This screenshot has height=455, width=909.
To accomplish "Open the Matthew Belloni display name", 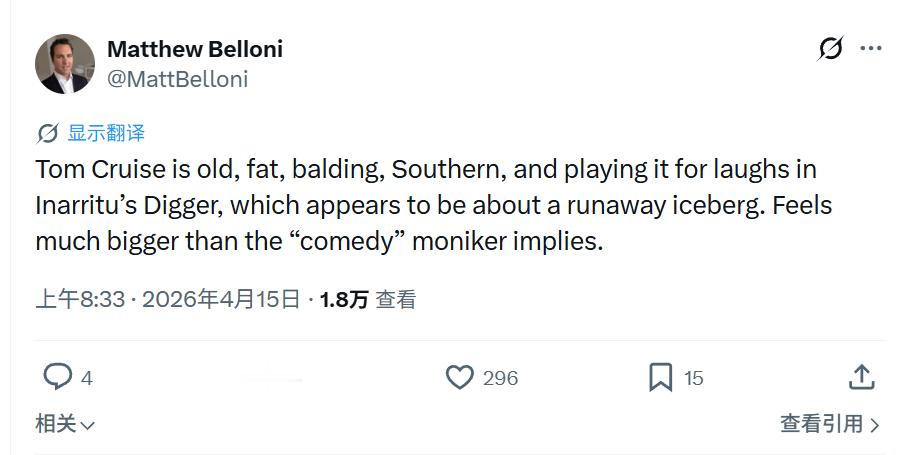I will [194, 49].
